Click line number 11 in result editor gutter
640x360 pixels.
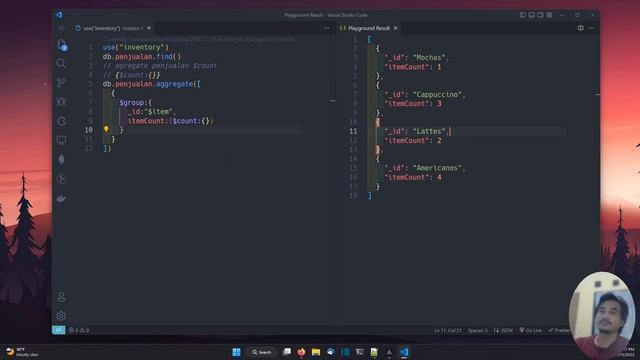click(x=353, y=131)
